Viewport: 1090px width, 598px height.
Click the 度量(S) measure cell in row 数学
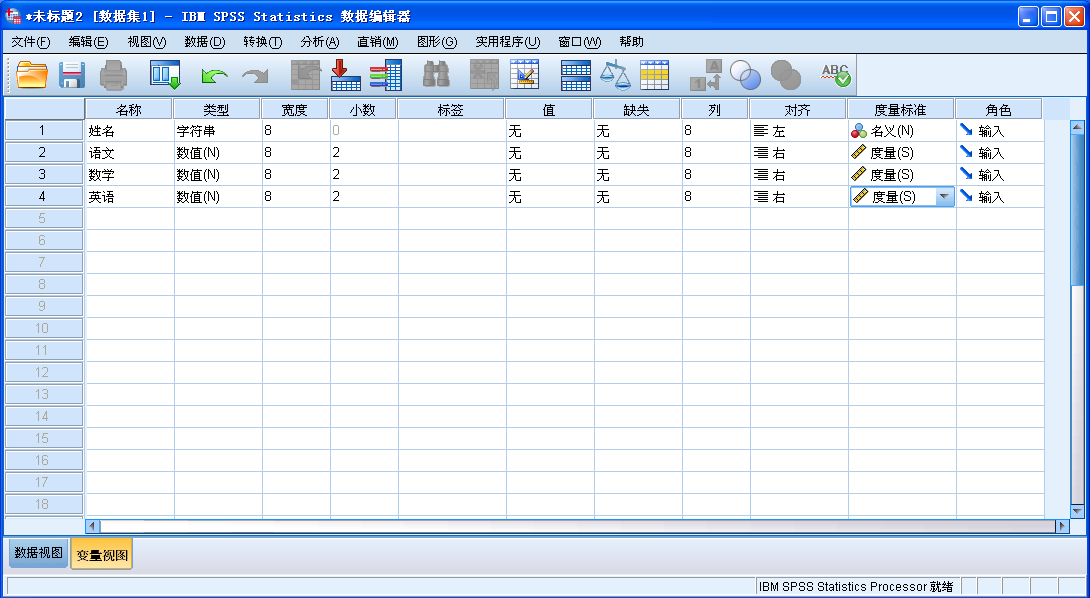pos(902,175)
